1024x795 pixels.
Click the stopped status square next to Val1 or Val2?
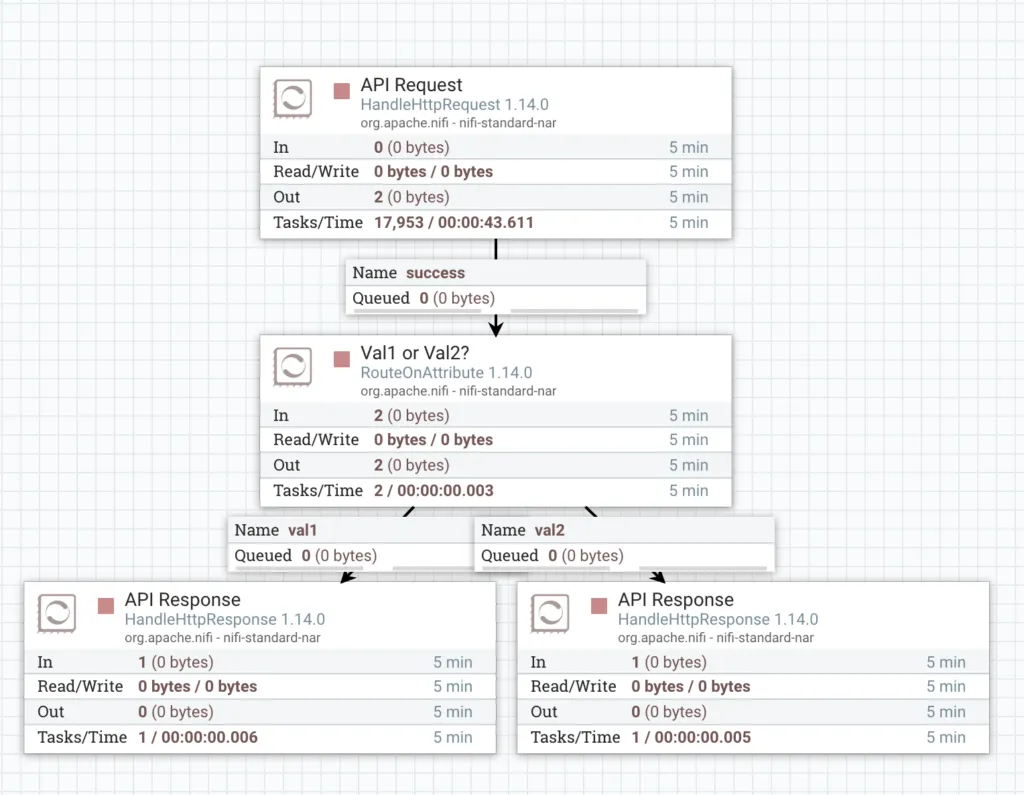click(342, 359)
